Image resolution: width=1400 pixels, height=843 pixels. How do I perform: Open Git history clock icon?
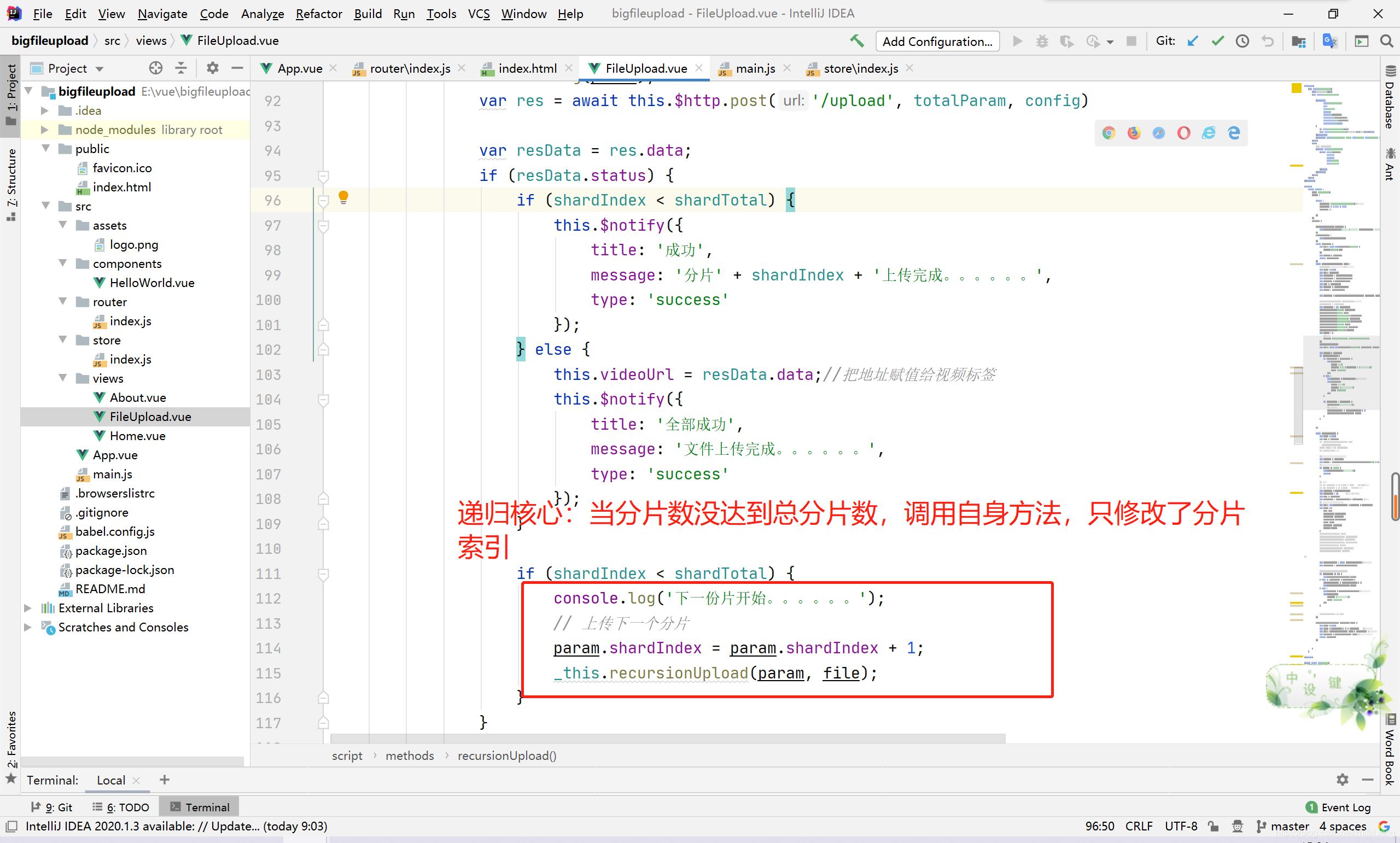[x=1242, y=41]
